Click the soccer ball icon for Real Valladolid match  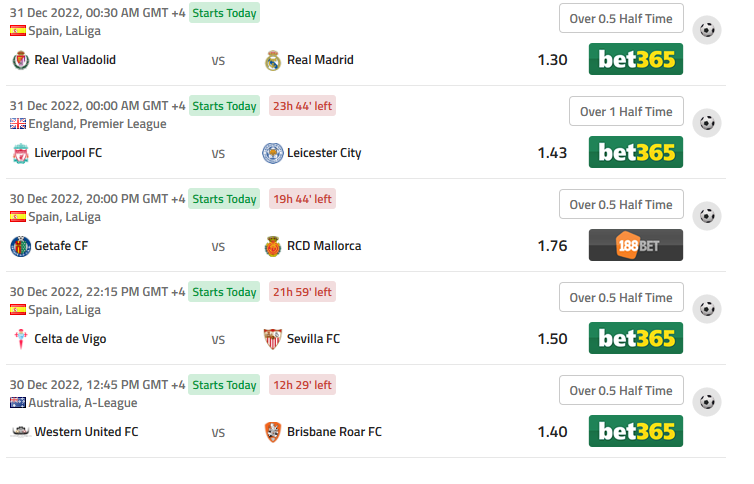pos(707,30)
